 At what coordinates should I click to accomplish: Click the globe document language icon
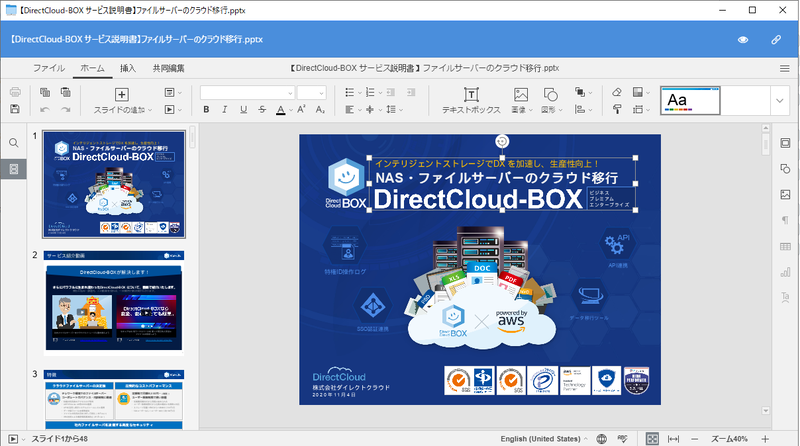click(602, 439)
